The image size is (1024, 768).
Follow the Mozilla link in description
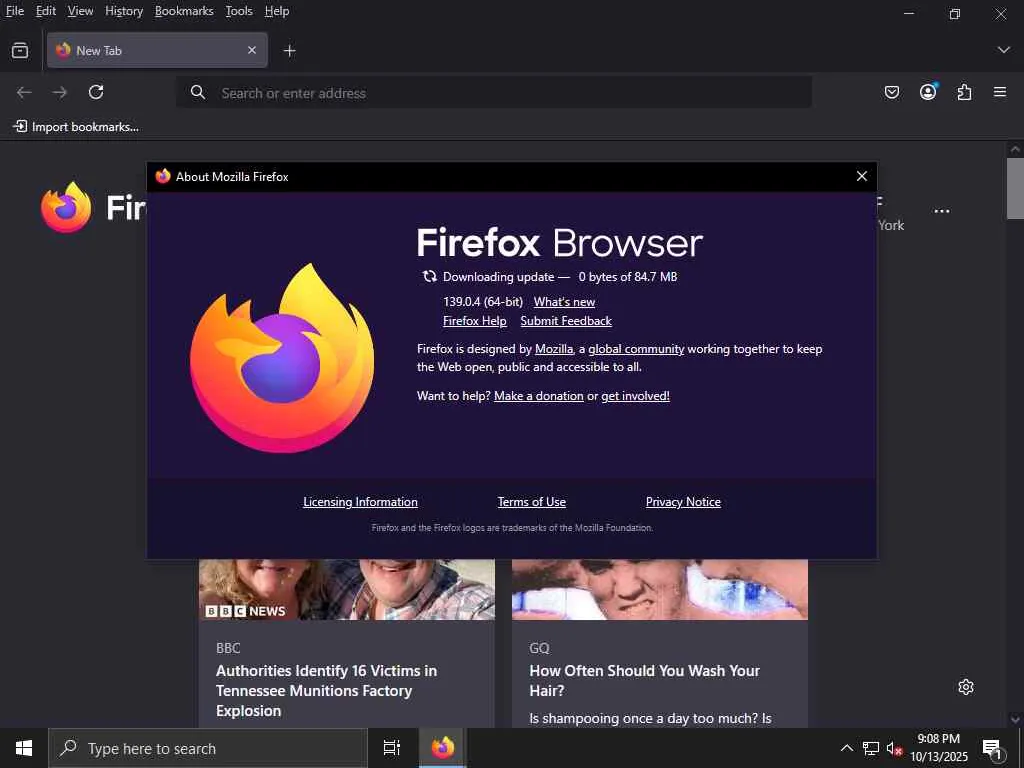[x=554, y=349]
